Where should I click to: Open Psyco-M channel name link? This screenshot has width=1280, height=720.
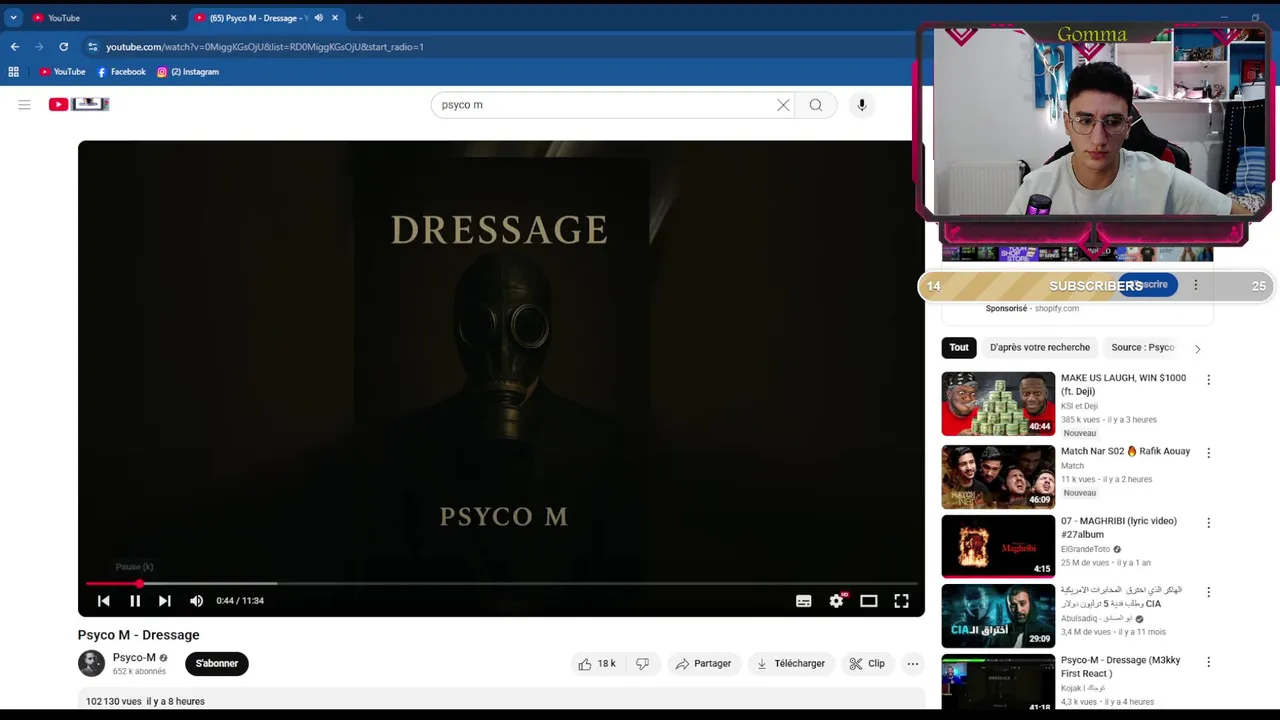[134, 658]
